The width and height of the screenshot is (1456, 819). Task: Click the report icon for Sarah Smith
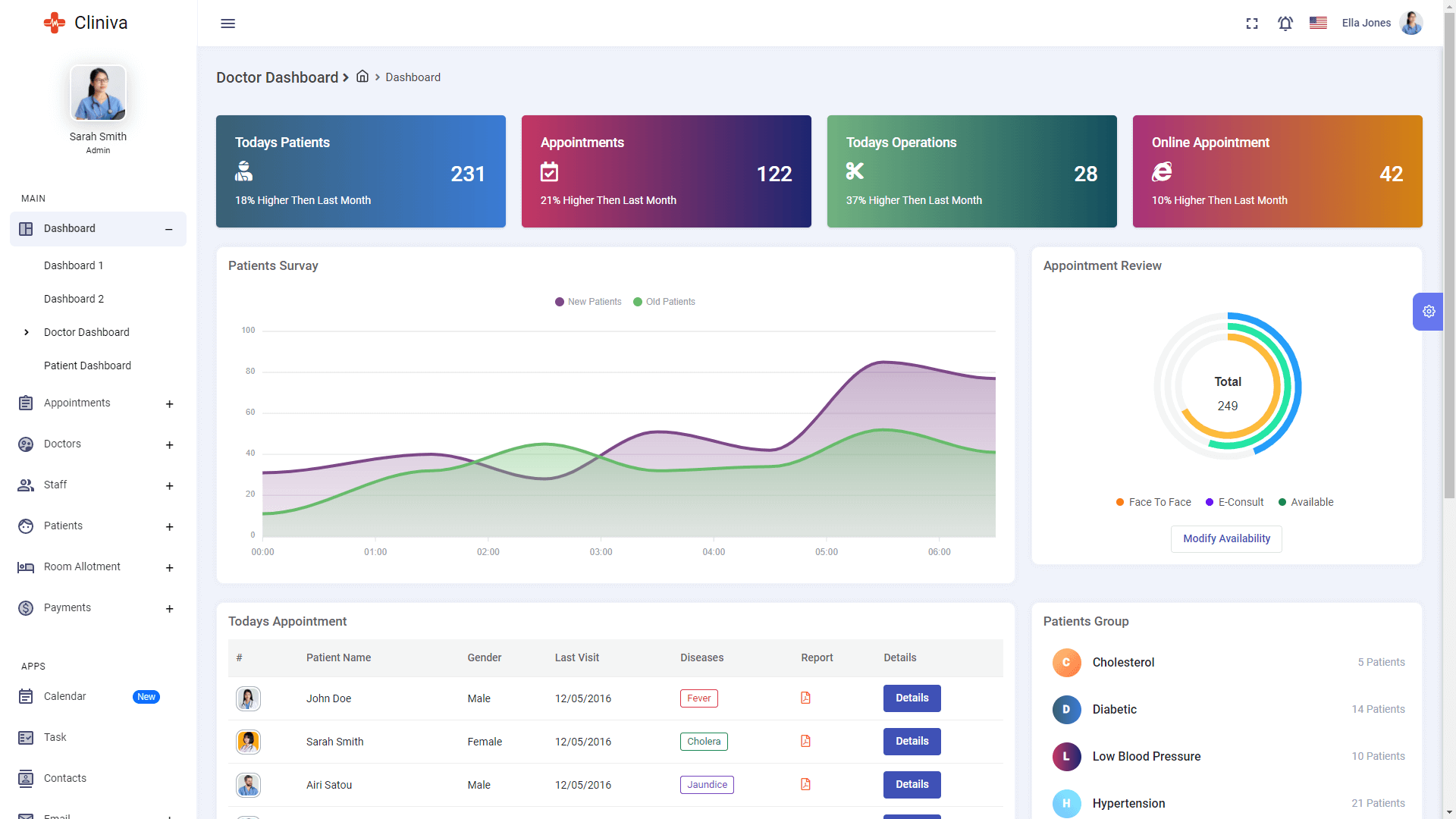pyautogui.click(x=806, y=741)
